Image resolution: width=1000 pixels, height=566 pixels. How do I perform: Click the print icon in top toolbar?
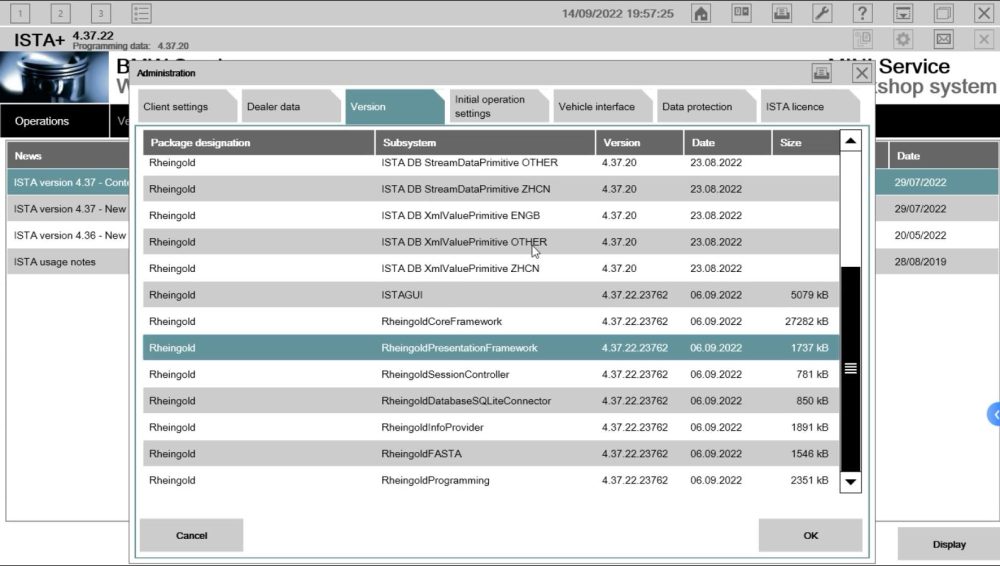tap(782, 13)
